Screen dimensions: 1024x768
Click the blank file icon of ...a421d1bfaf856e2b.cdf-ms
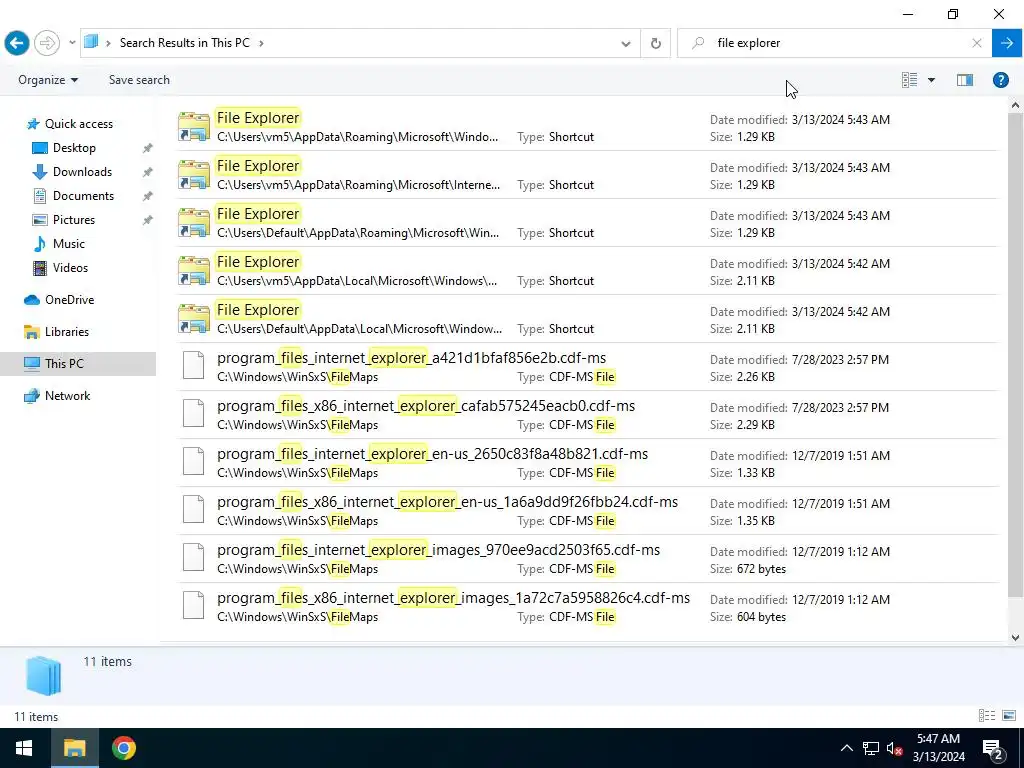click(x=193, y=365)
